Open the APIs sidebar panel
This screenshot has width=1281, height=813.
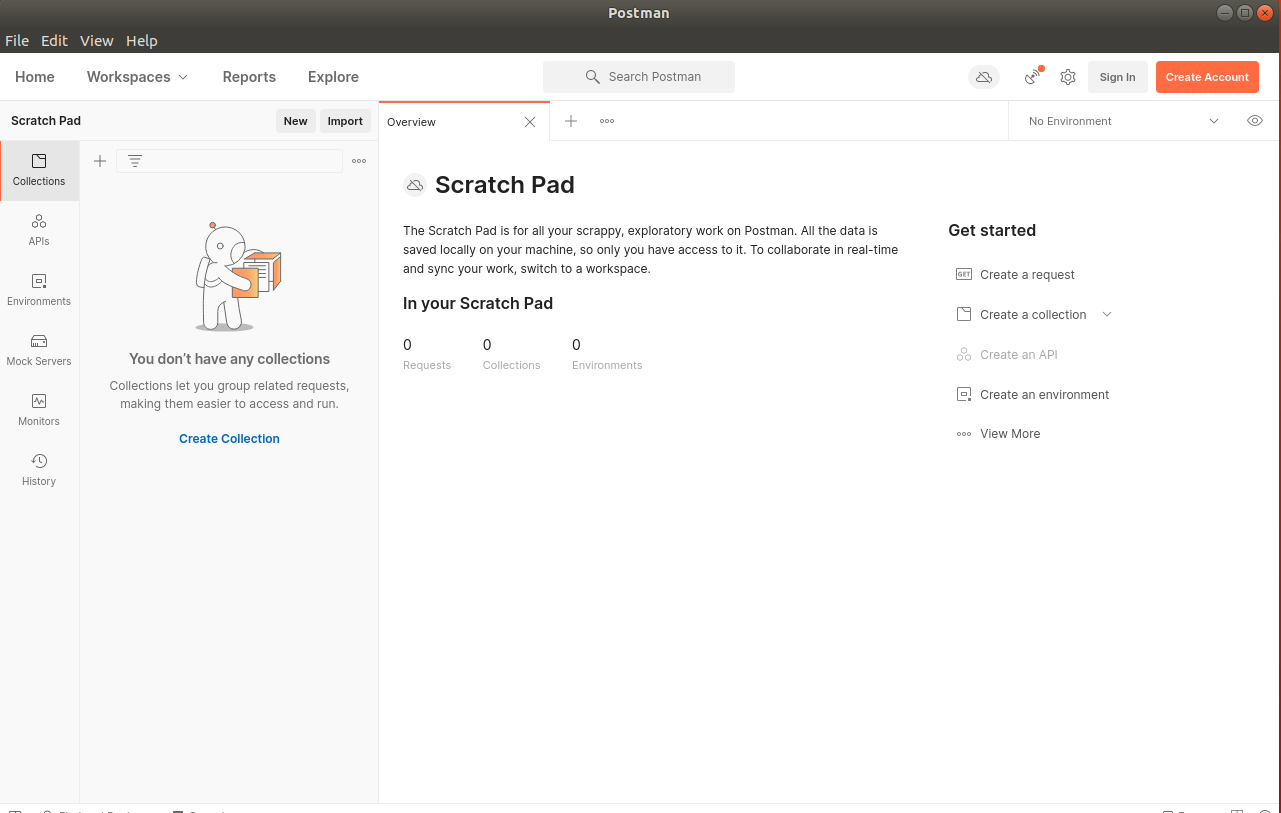coord(39,230)
